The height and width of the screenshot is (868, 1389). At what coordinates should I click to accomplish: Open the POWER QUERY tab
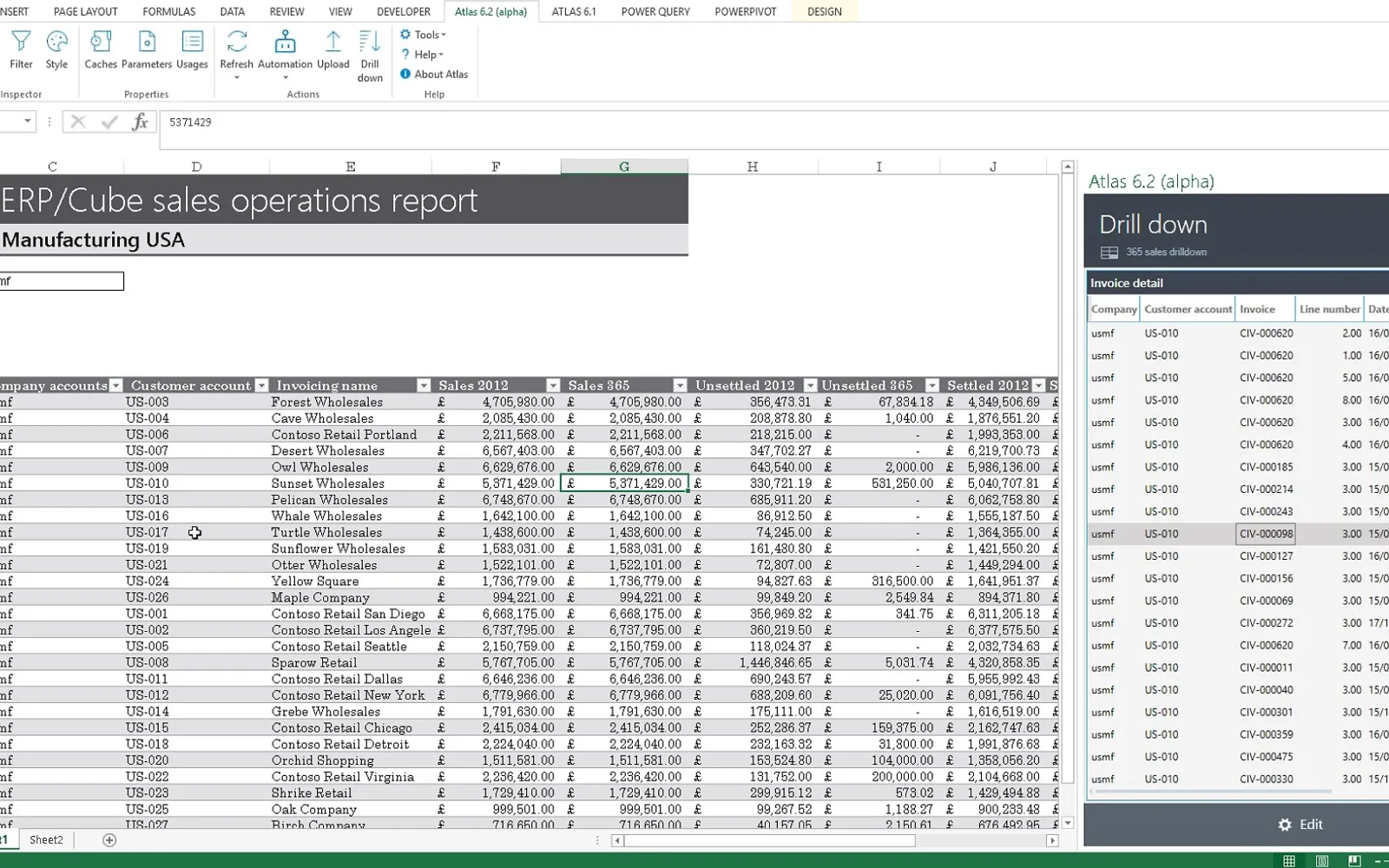655,11
